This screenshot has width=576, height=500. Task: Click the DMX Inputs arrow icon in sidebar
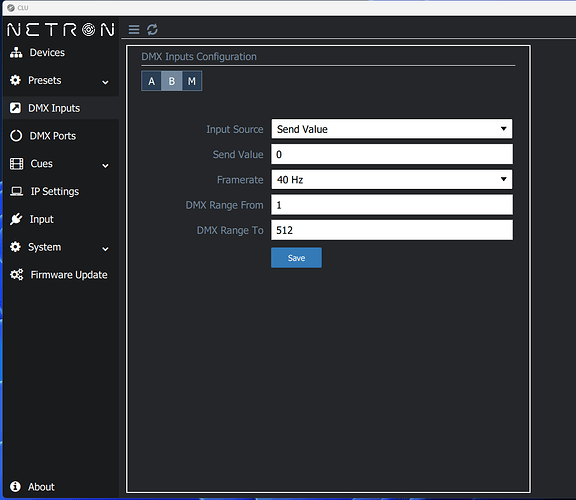tap(15, 108)
